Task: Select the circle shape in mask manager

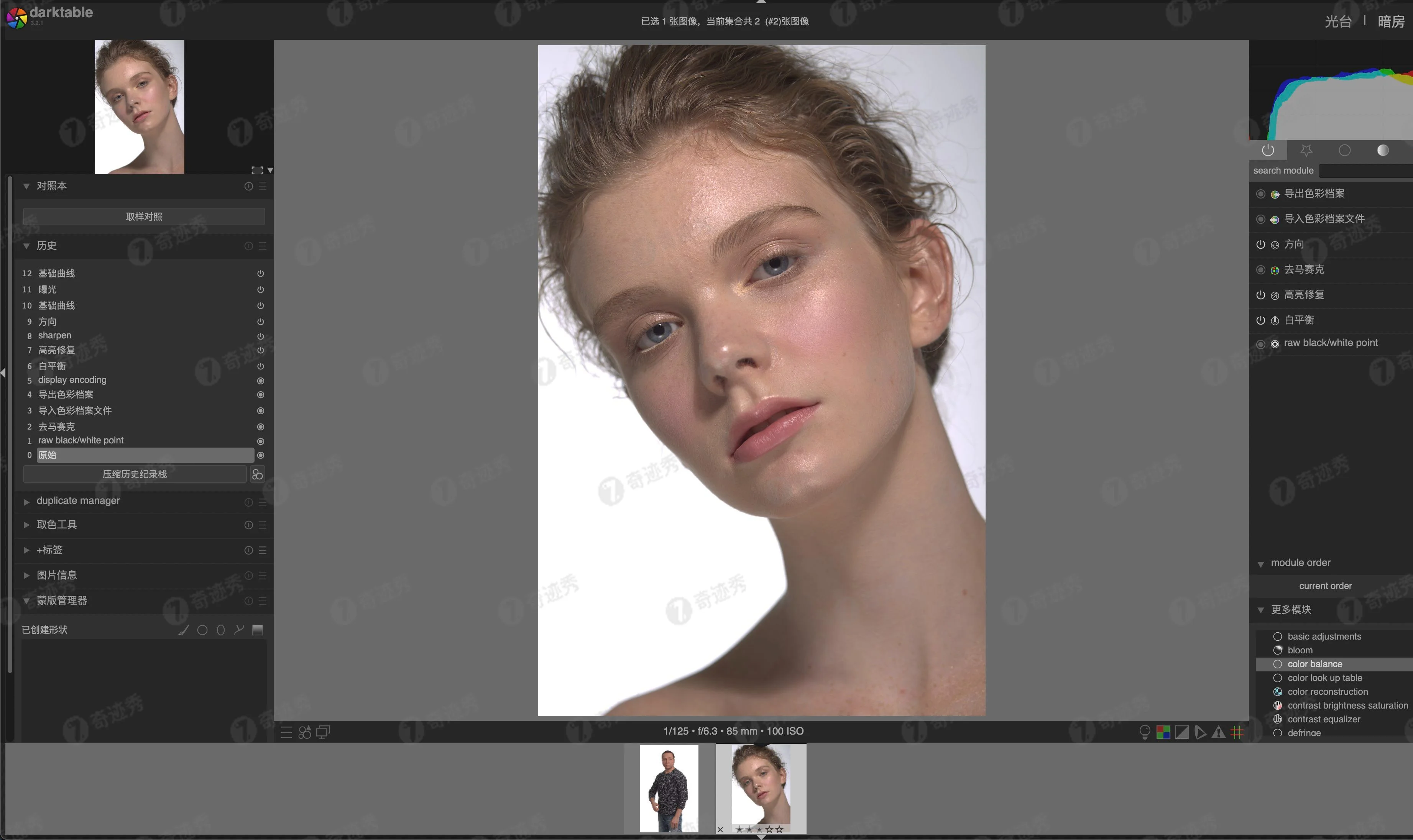Action: [203, 630]
